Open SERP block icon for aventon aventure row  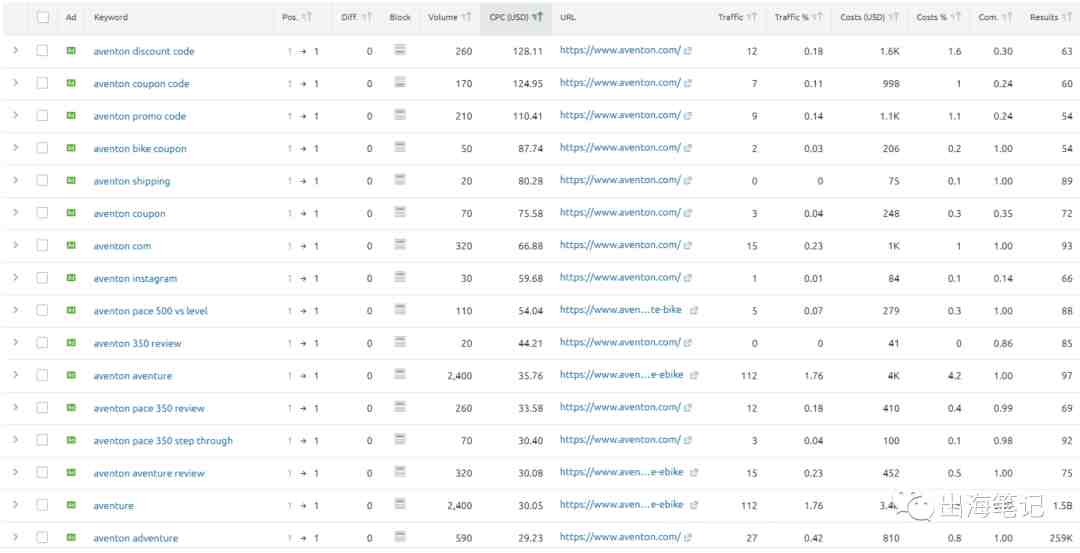pos(399,374)
